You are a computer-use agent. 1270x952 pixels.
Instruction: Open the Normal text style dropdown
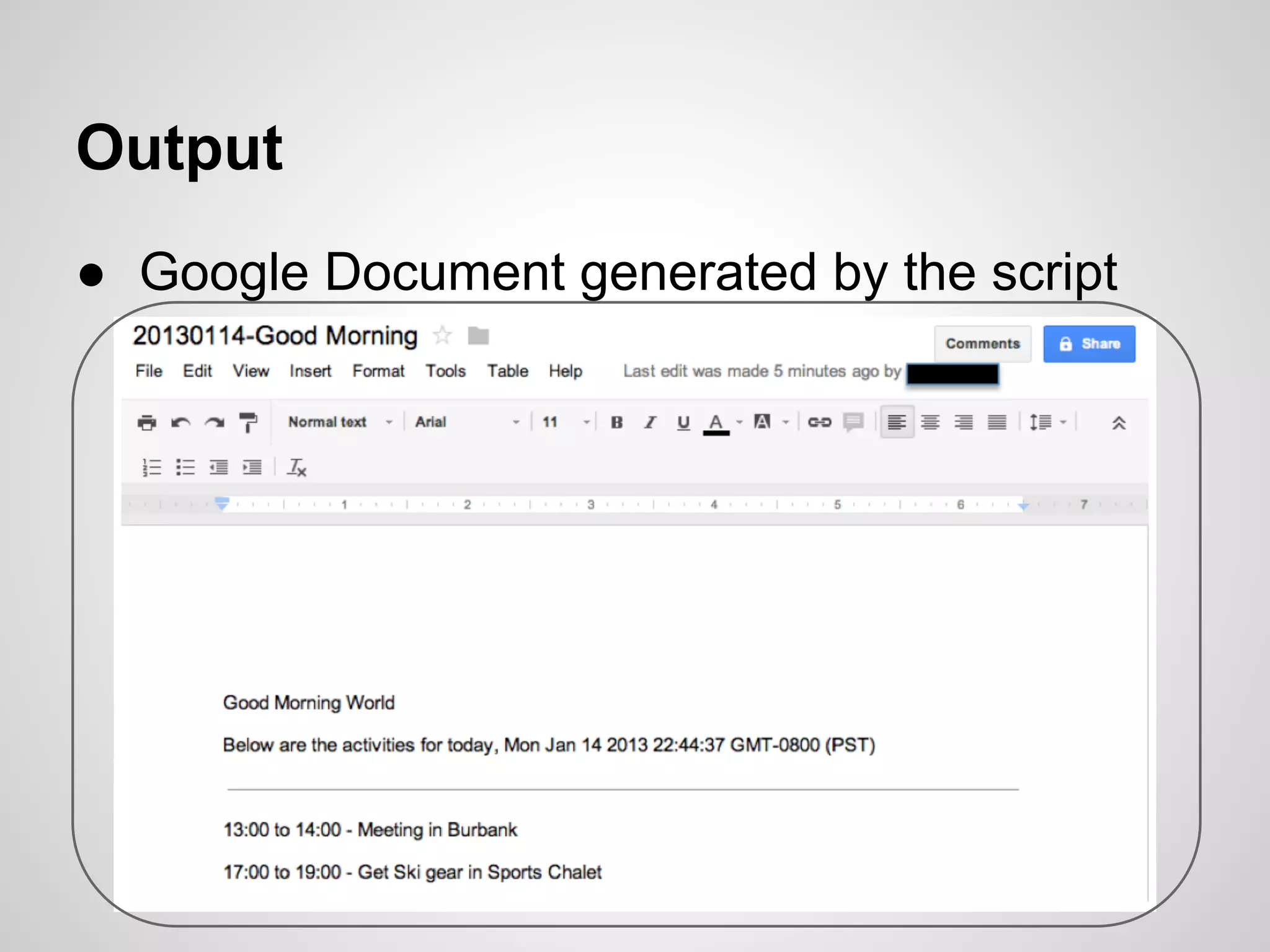(340, 422)
